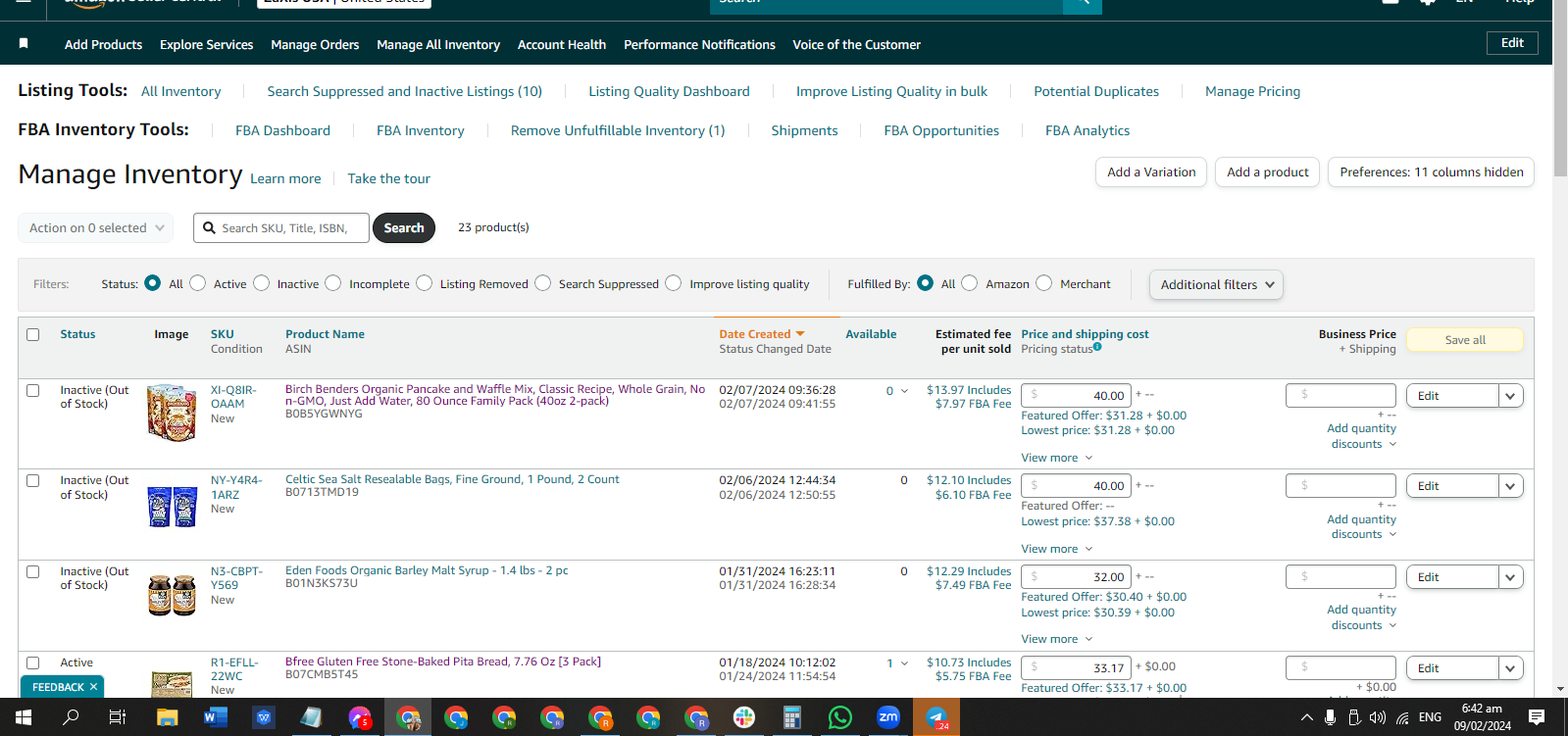Click the Date Created sort arrow
1568x736 pixels.
click(x=800, y=334)
